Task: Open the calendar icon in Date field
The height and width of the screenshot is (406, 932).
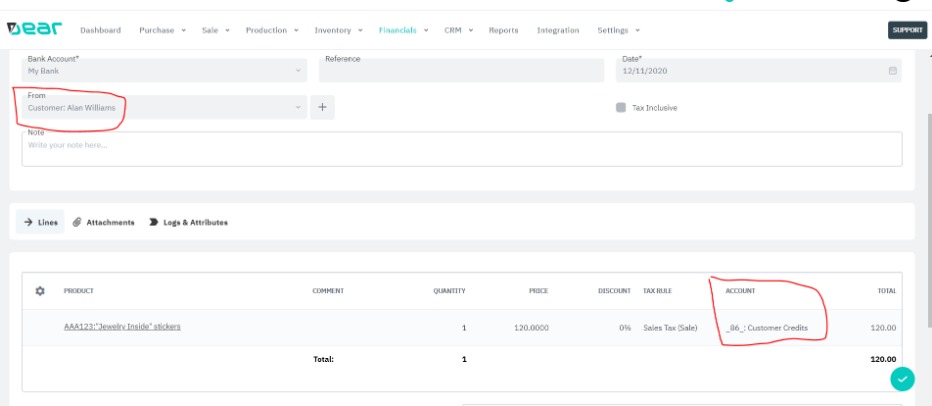Action: 892,71
